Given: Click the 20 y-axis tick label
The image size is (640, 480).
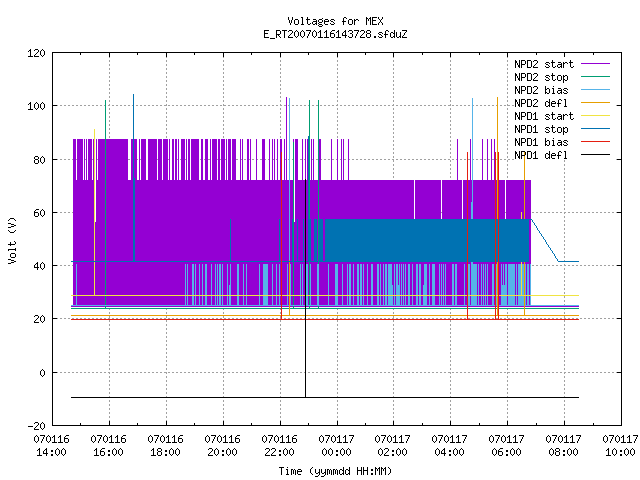Looking at the screenshot, I should [39, 319].
